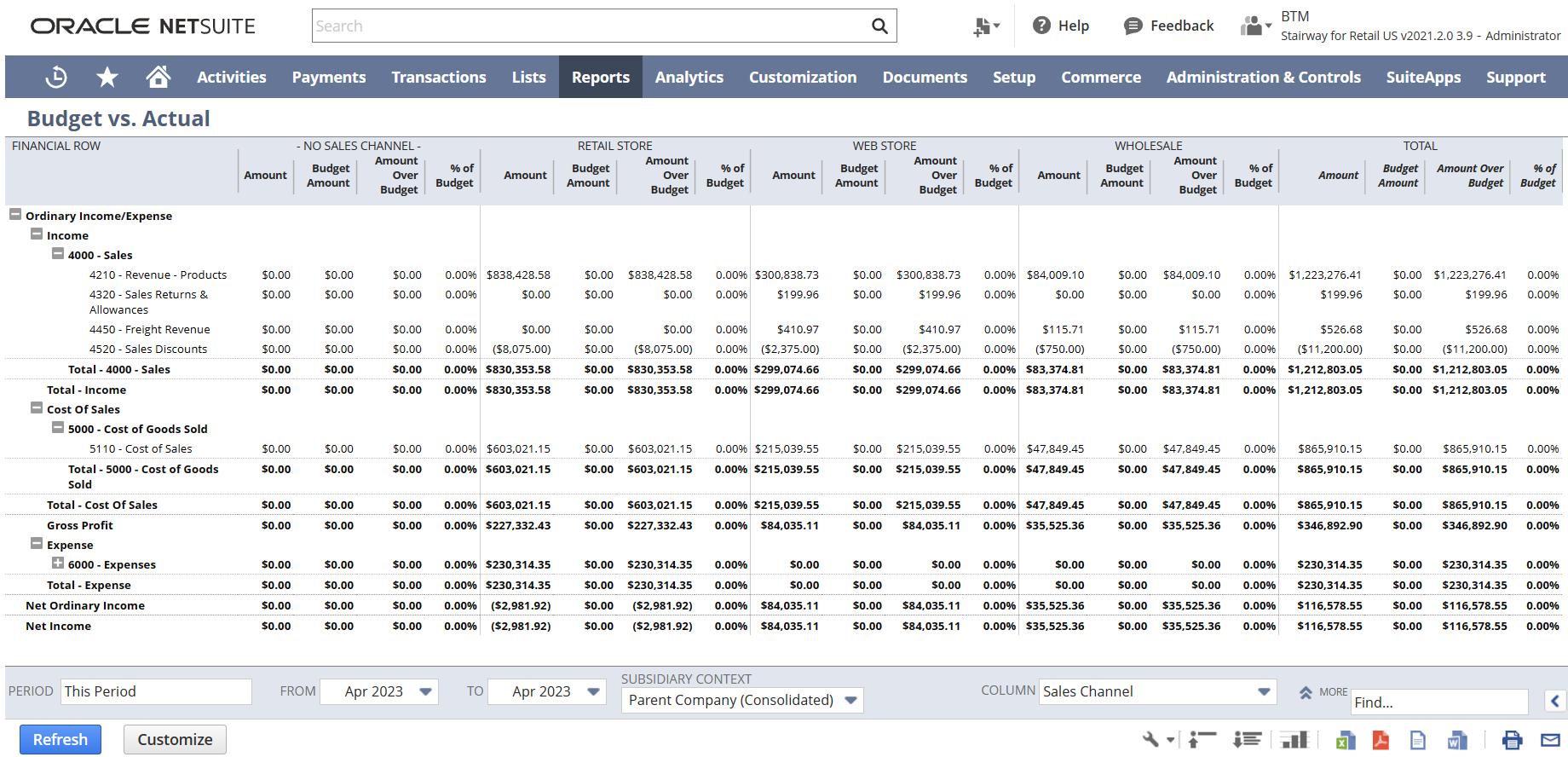The image size is (1568, 757).
Task: Go to the Oracle NetSuite logo
Action: tap(143, 26)
